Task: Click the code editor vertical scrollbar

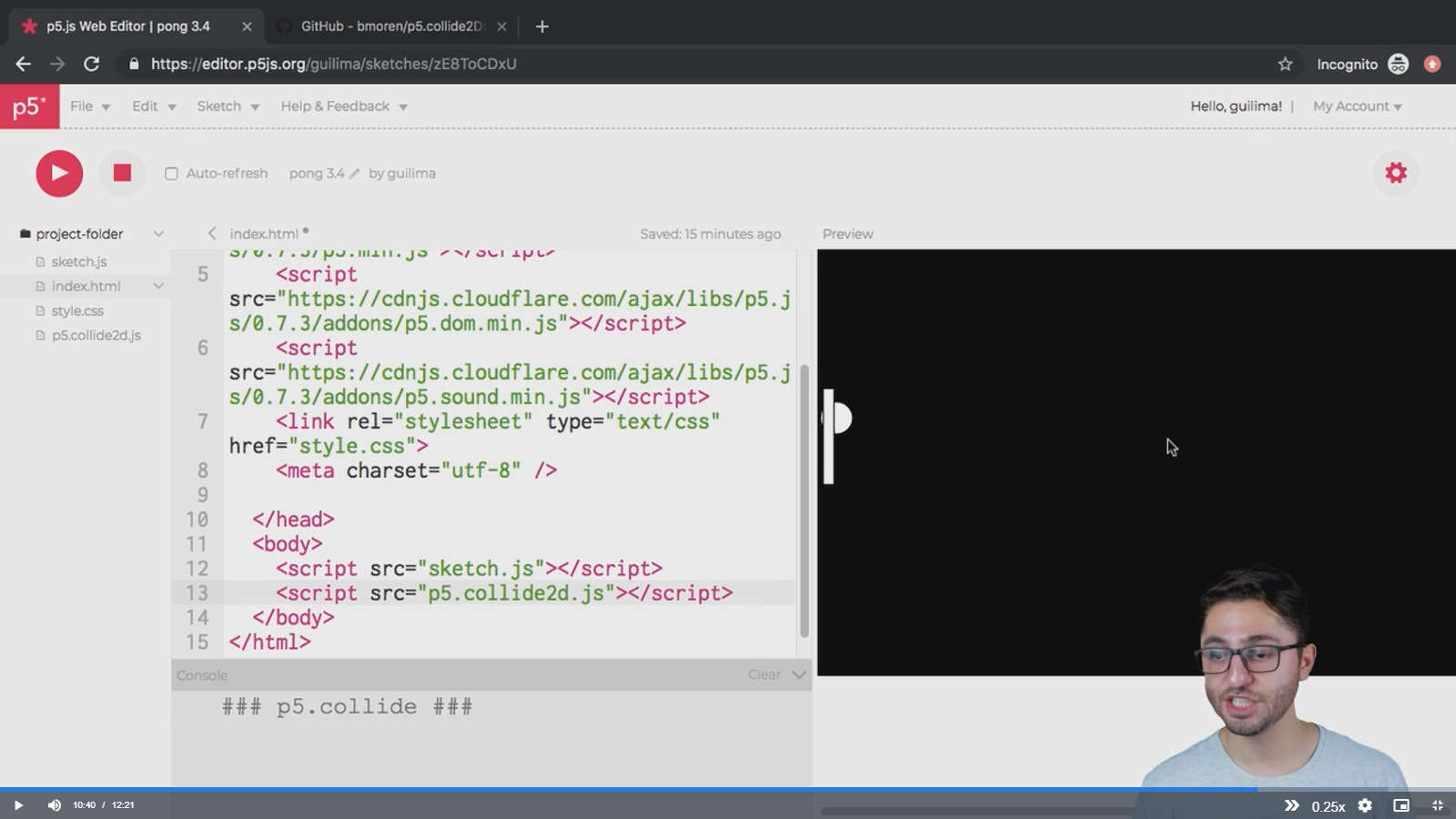Action: point(804,500)
